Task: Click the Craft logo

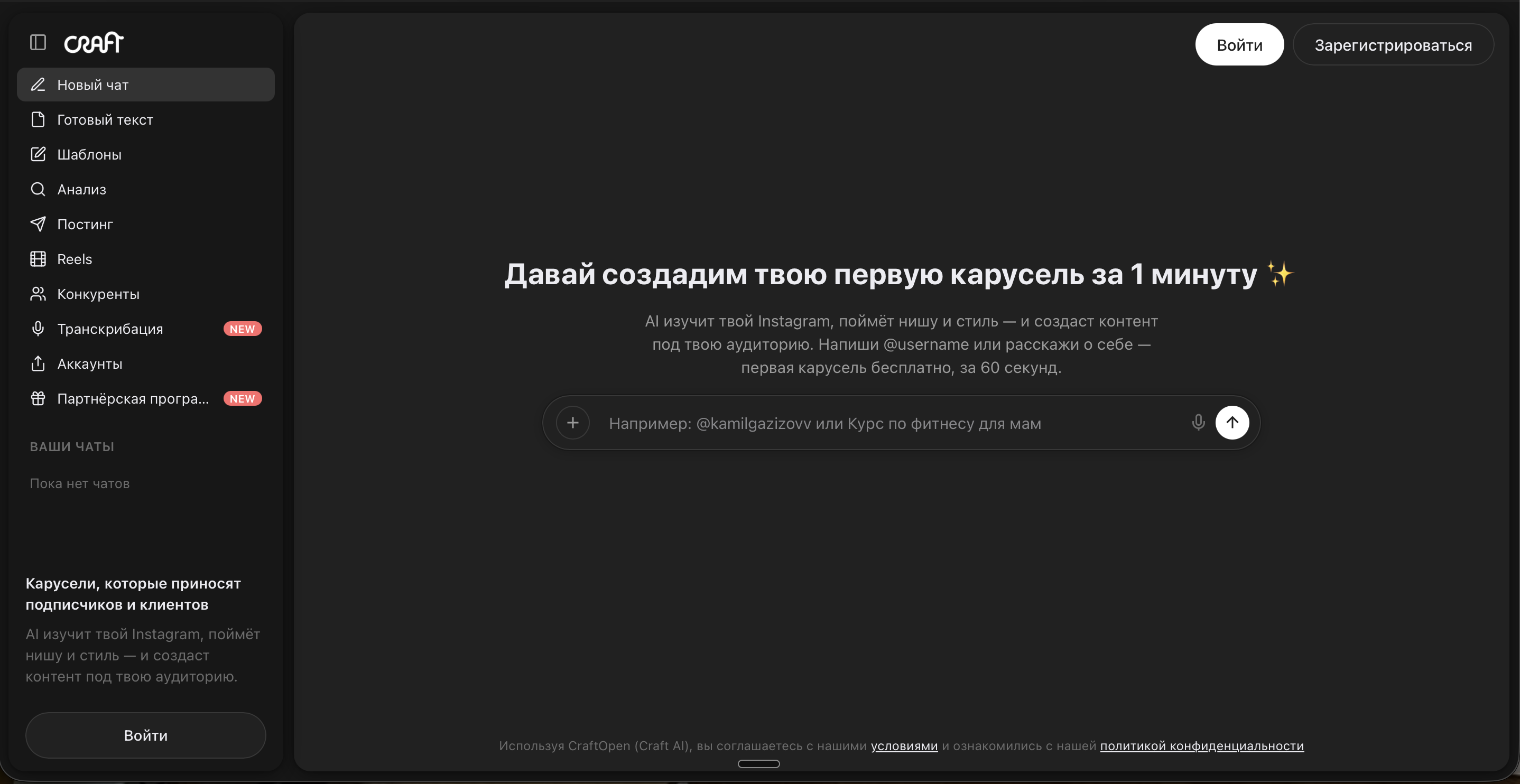Action: point(94,42)
